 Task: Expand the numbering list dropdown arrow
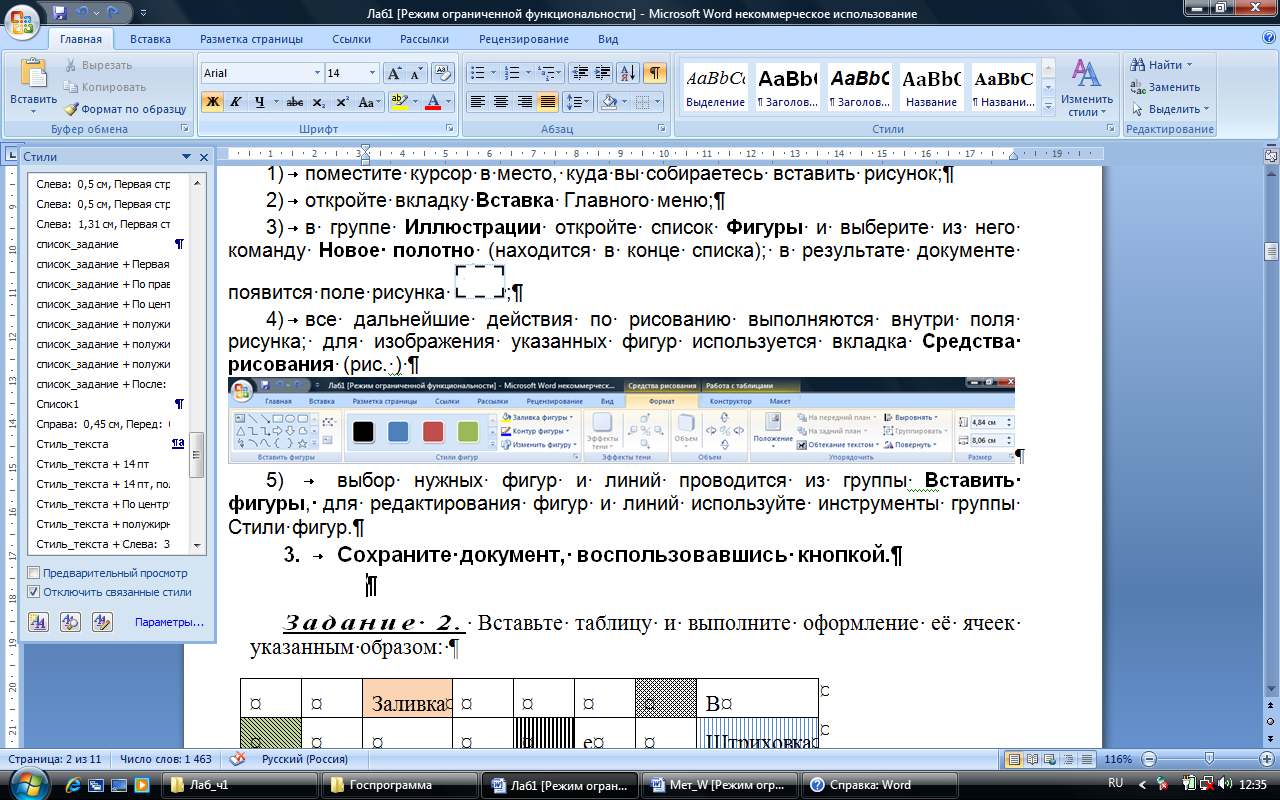(x=528, y=73)
